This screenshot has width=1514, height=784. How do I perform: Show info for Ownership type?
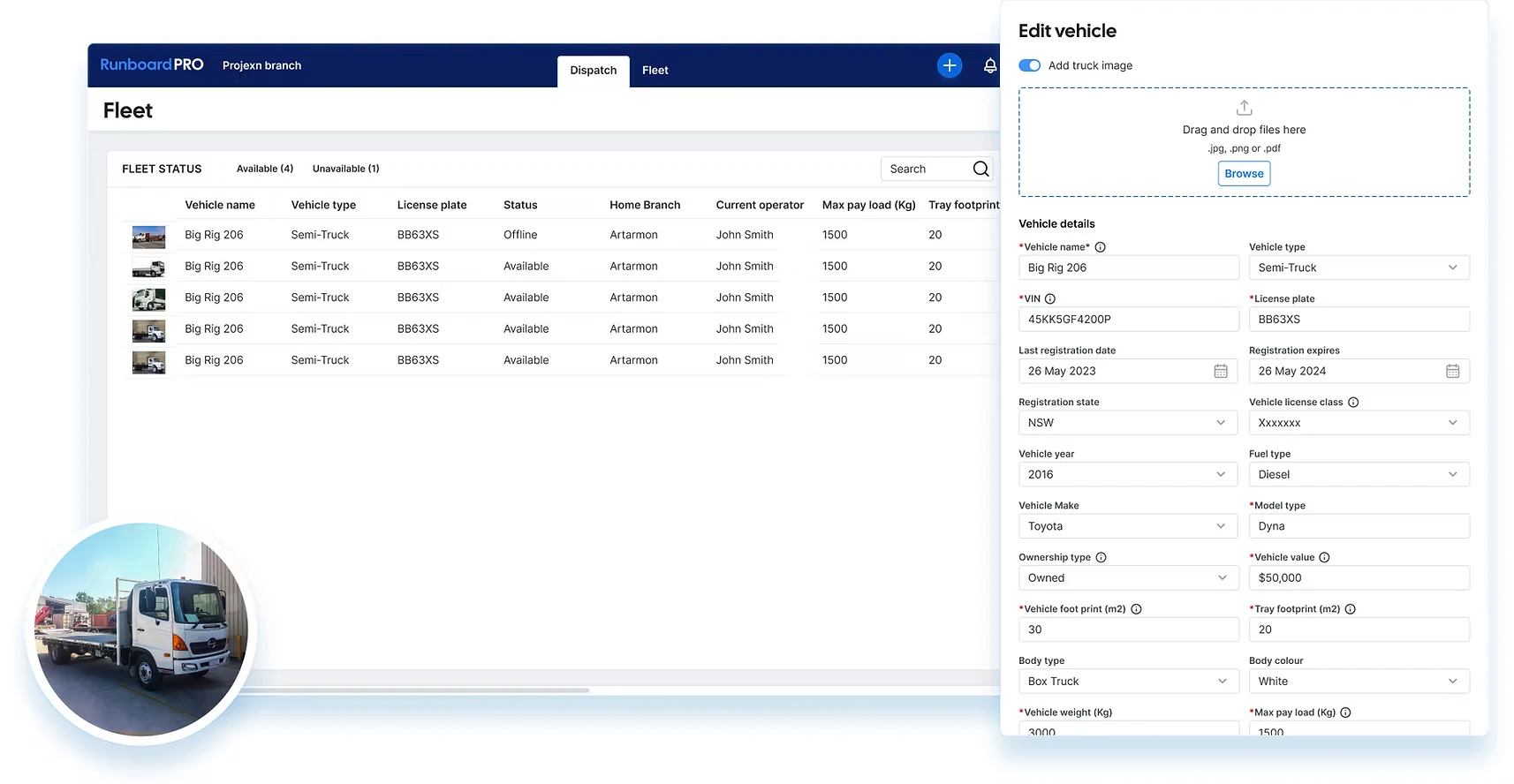[x=1101, y=557]
